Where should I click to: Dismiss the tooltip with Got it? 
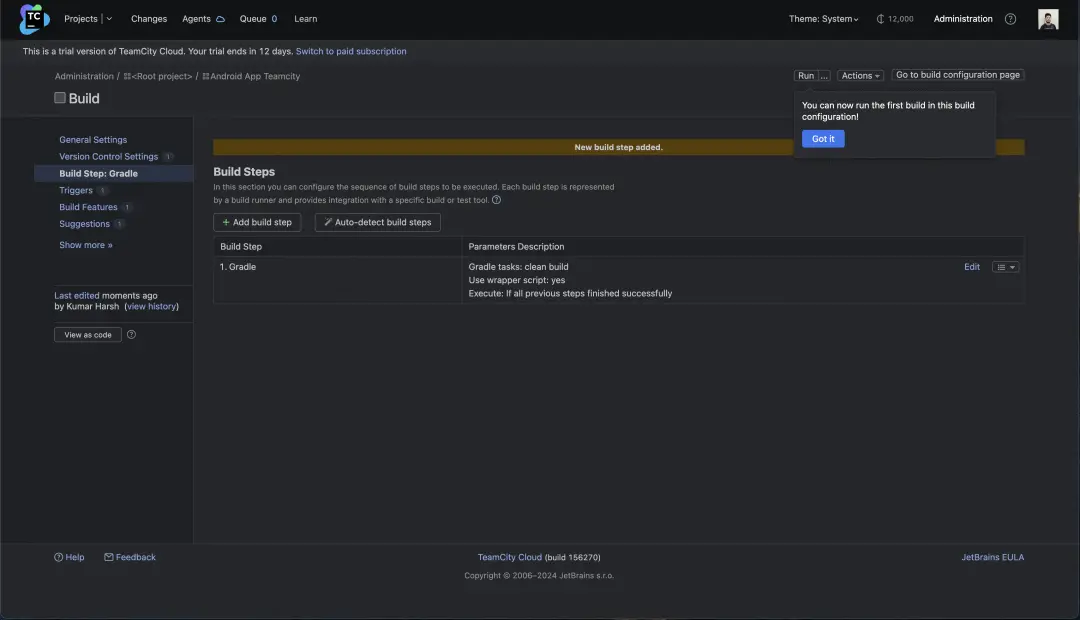click(823, 139)
